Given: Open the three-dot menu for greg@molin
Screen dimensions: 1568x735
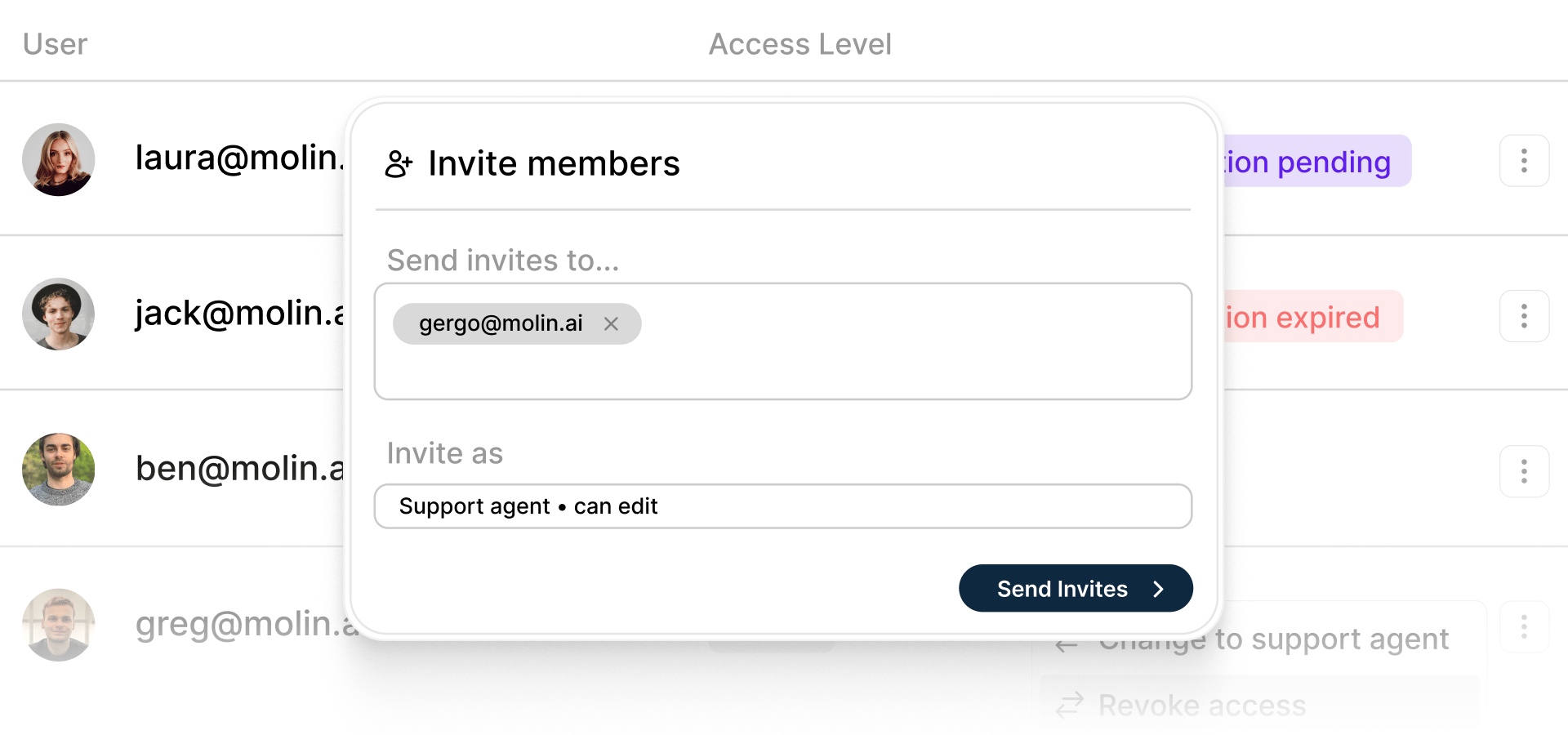Looking at the screenshot, I should click(x=1524, y=627).
